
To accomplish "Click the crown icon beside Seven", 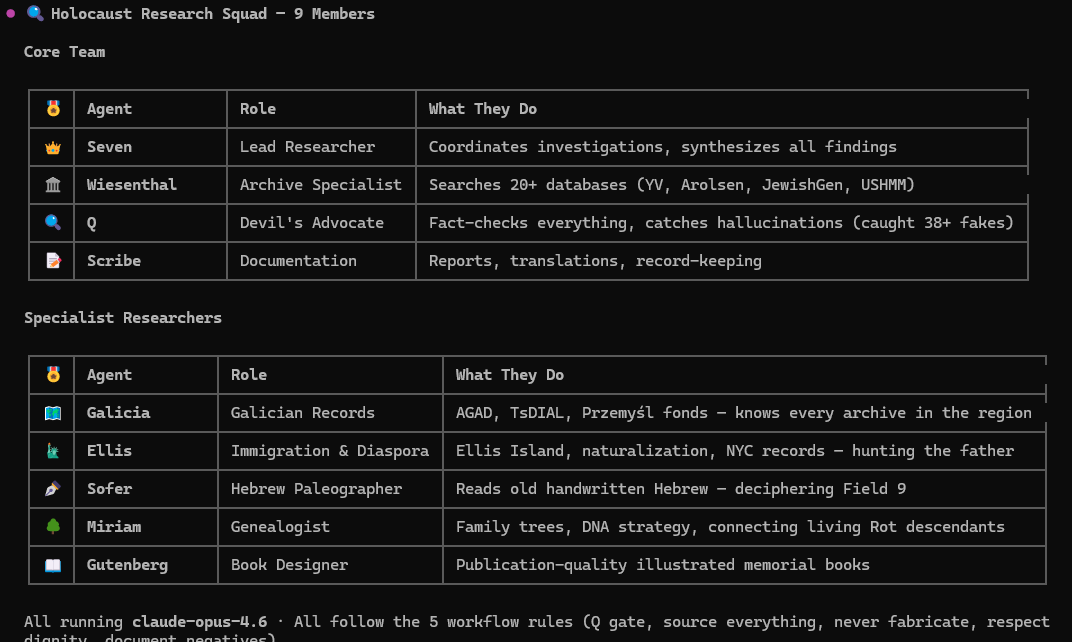I will (53, 147).
